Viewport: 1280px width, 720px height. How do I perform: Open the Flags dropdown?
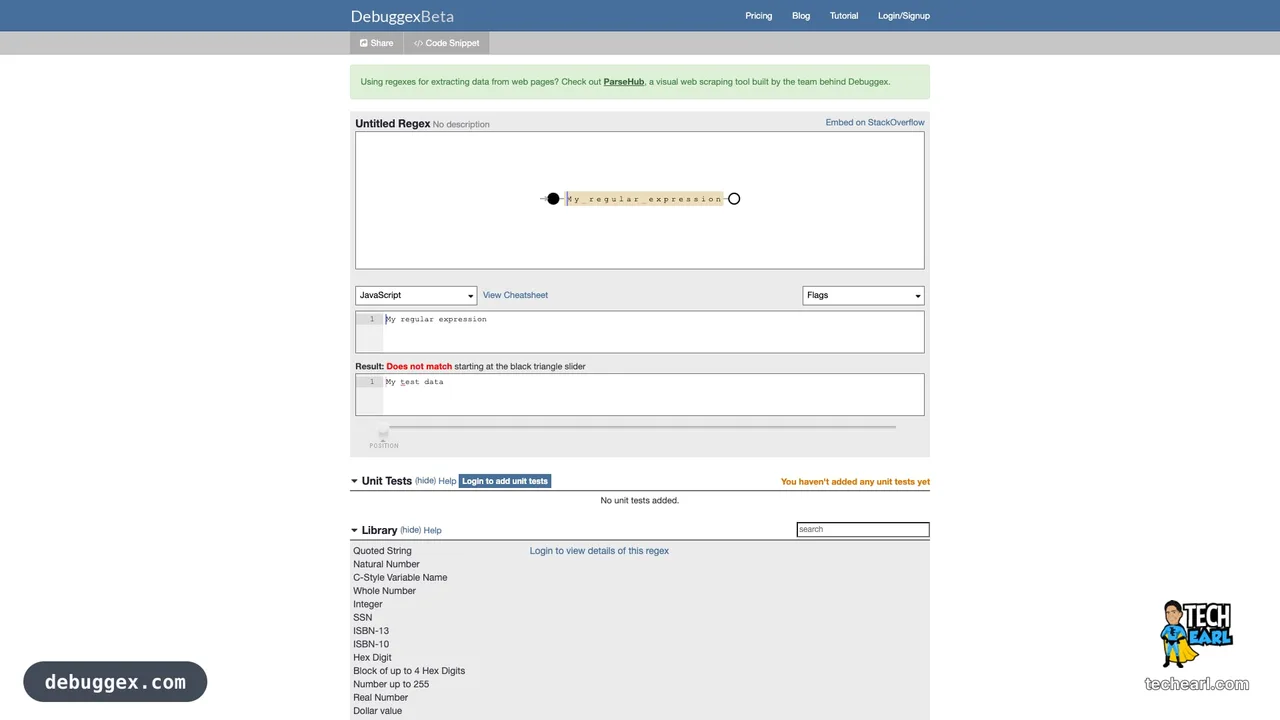point(863,295)
